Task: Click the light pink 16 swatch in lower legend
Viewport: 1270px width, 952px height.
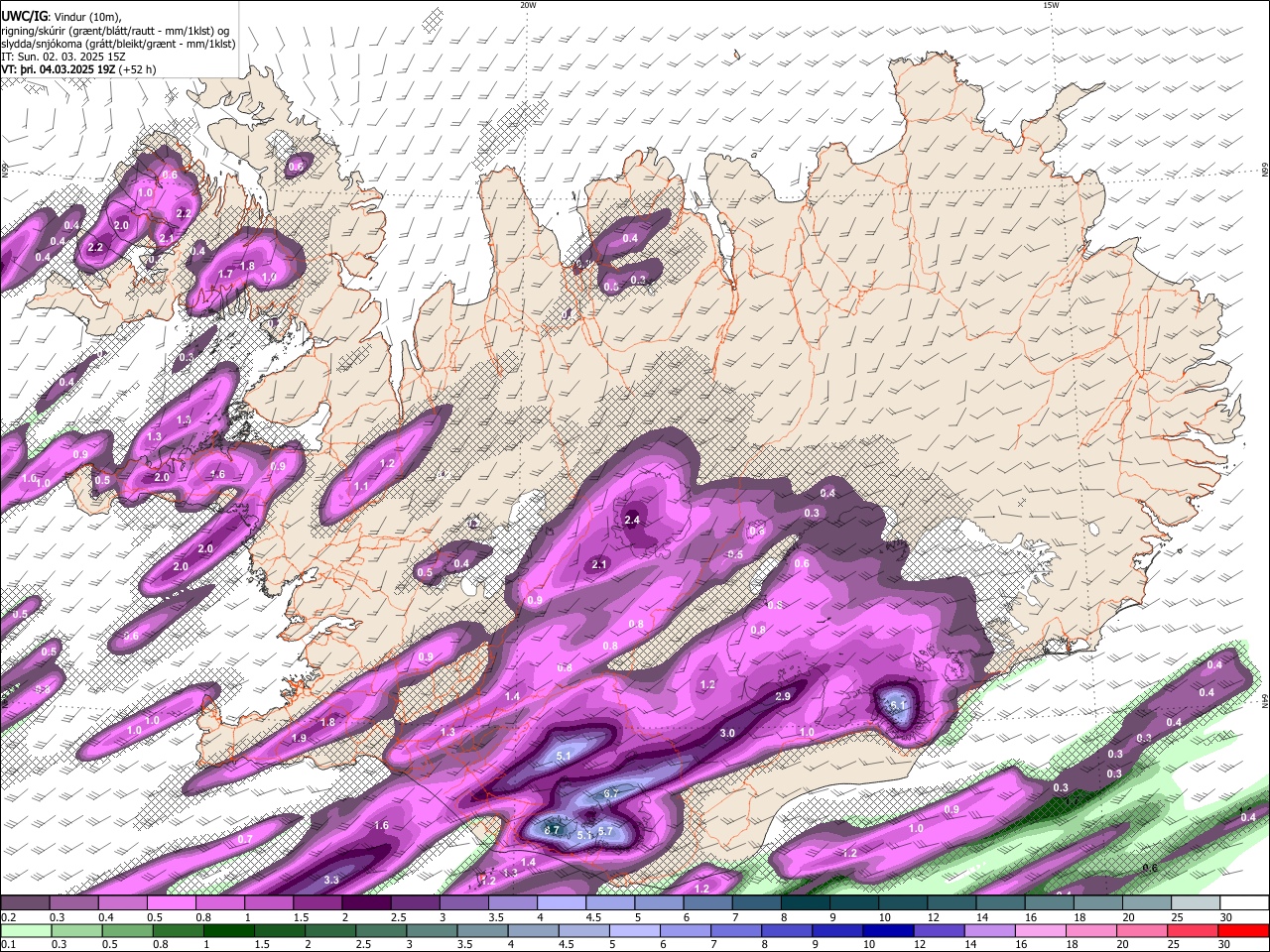Action: [x=1040, y=930]
